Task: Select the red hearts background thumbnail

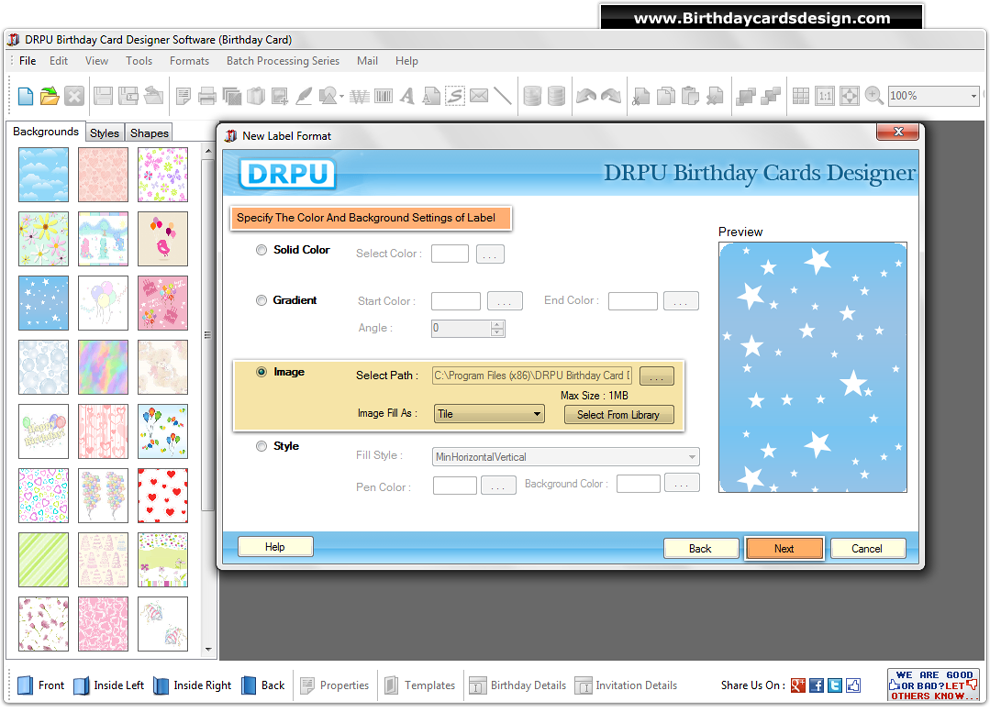Action: point(163,496)
